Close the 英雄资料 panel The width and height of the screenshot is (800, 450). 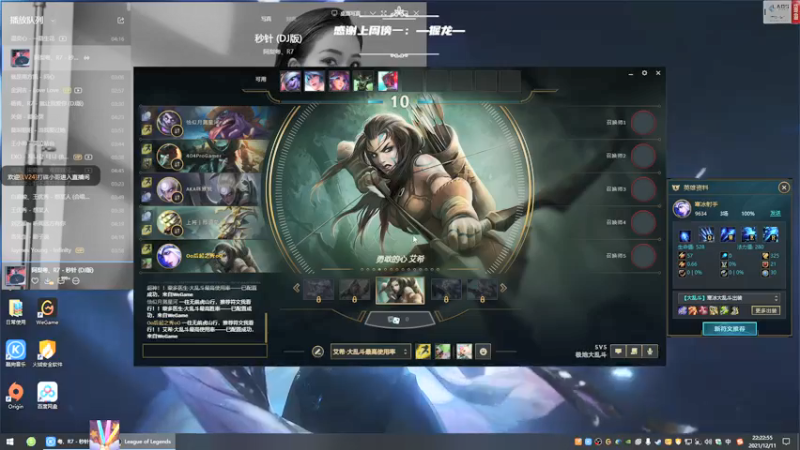[784, 188]
